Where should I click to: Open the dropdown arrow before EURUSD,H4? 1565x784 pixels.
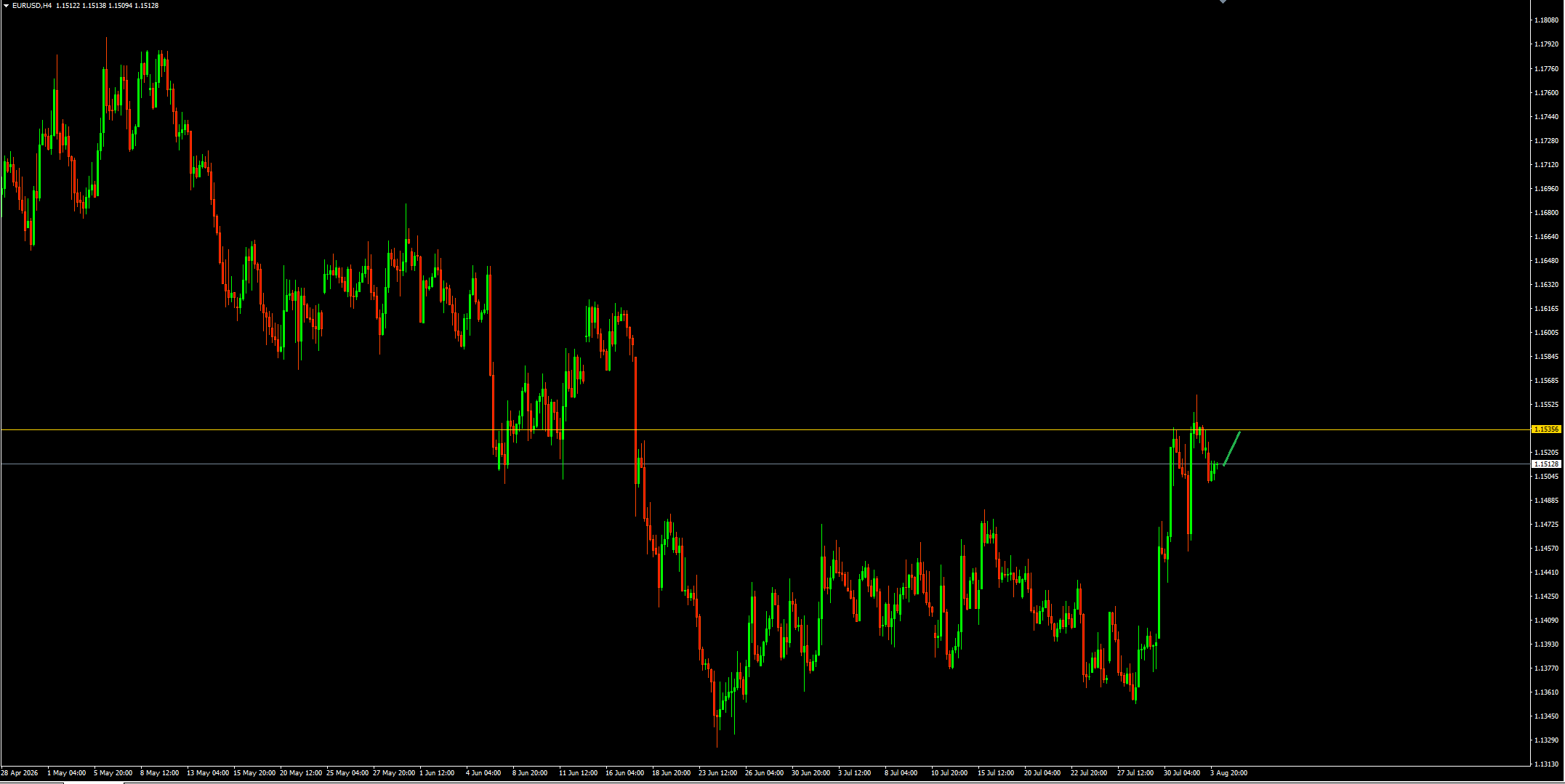point(6,6)
